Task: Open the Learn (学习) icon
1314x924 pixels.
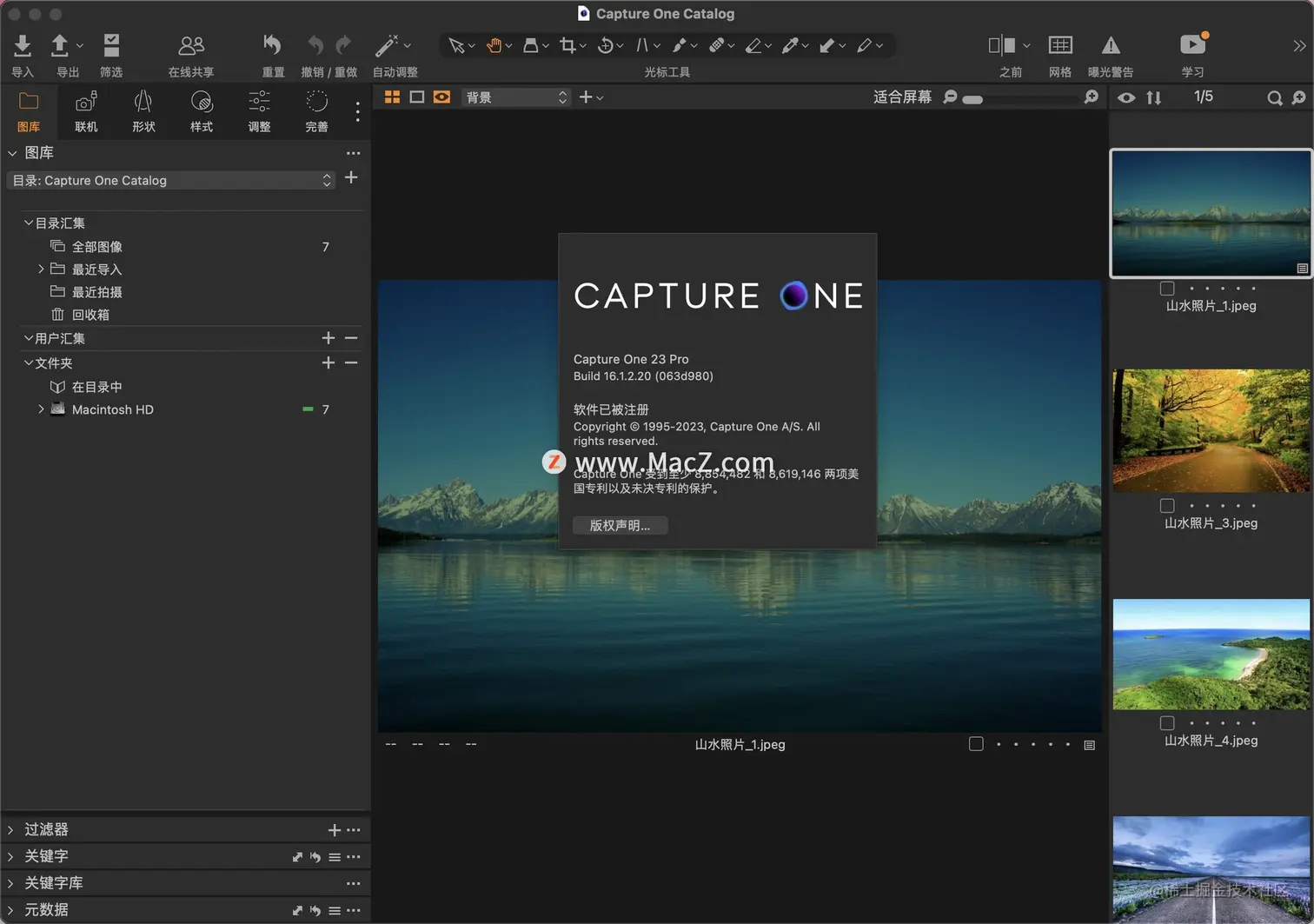Action: (1192, 45)
